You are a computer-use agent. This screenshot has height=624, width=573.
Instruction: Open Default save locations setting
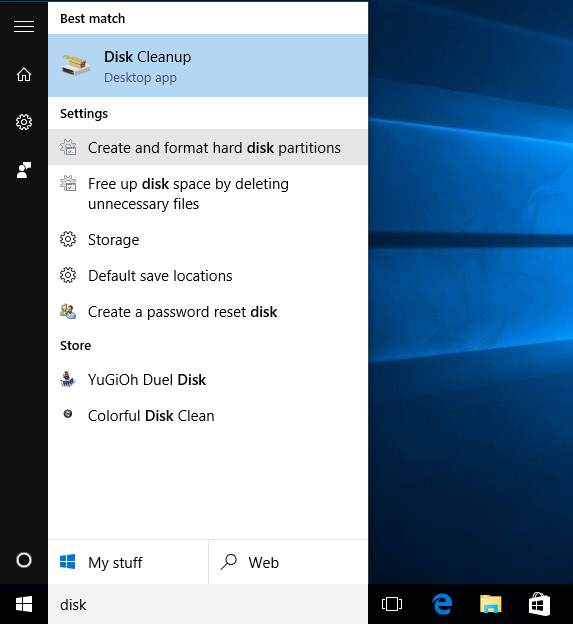click(x=208, y=276)
